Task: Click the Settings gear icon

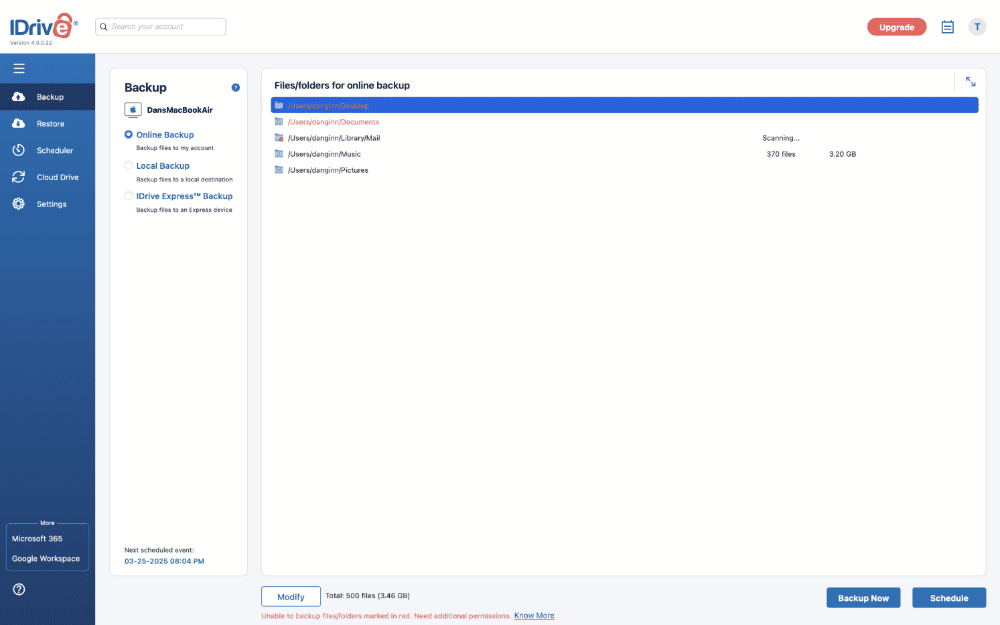Action: (x=18, y=204)
